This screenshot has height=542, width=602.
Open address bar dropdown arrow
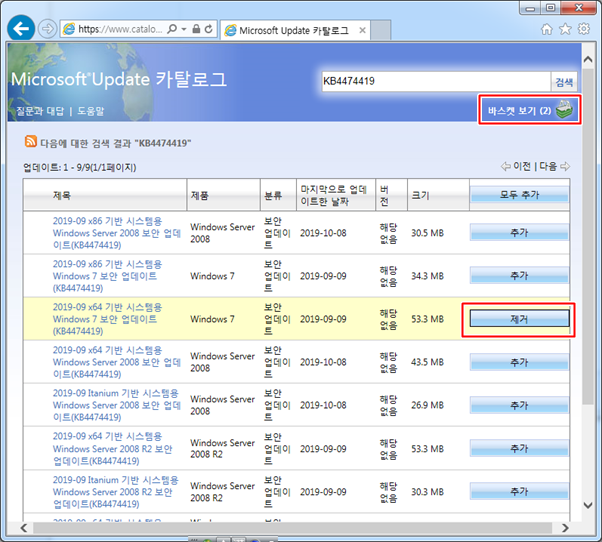tap(184, 29)
